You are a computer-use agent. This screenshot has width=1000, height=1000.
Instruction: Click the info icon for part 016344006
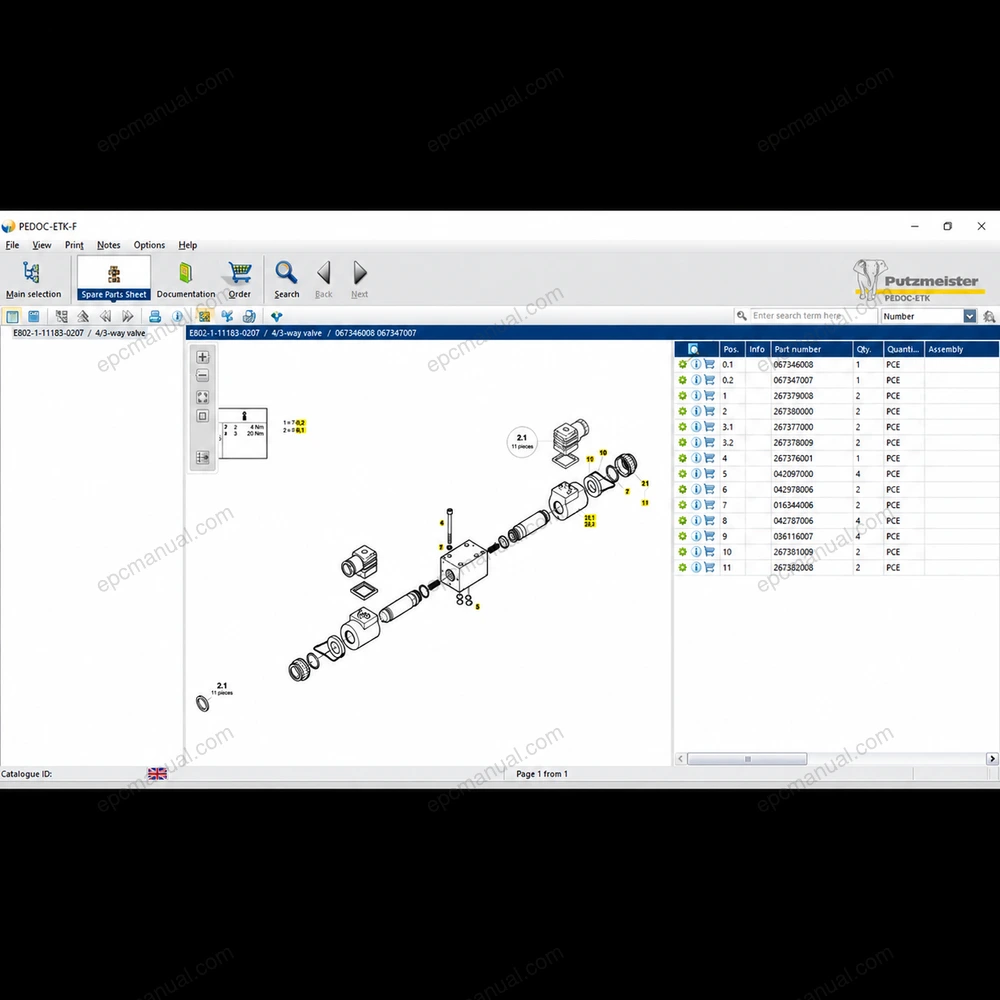click(x=696, y=505)
